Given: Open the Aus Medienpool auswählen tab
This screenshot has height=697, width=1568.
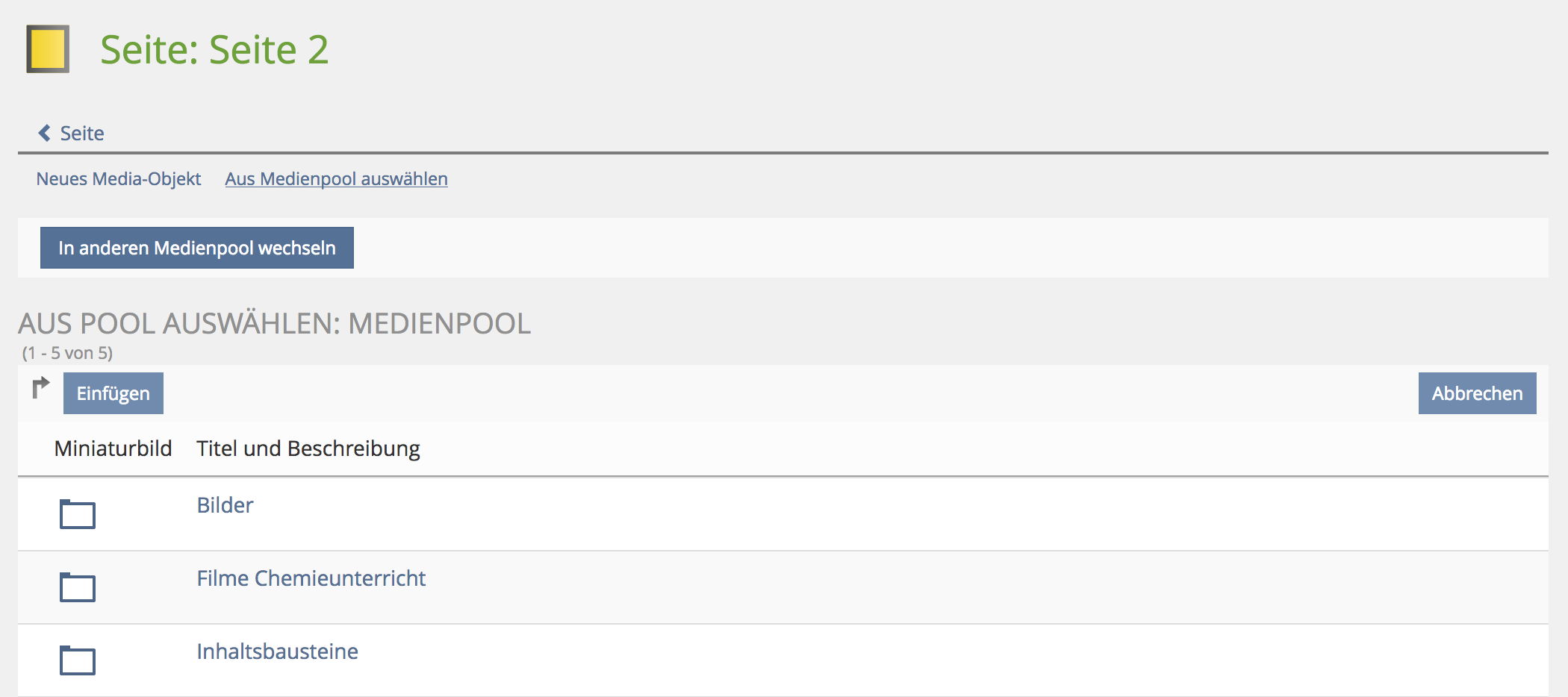Looking at the screenshot, I should click(336, 179).
